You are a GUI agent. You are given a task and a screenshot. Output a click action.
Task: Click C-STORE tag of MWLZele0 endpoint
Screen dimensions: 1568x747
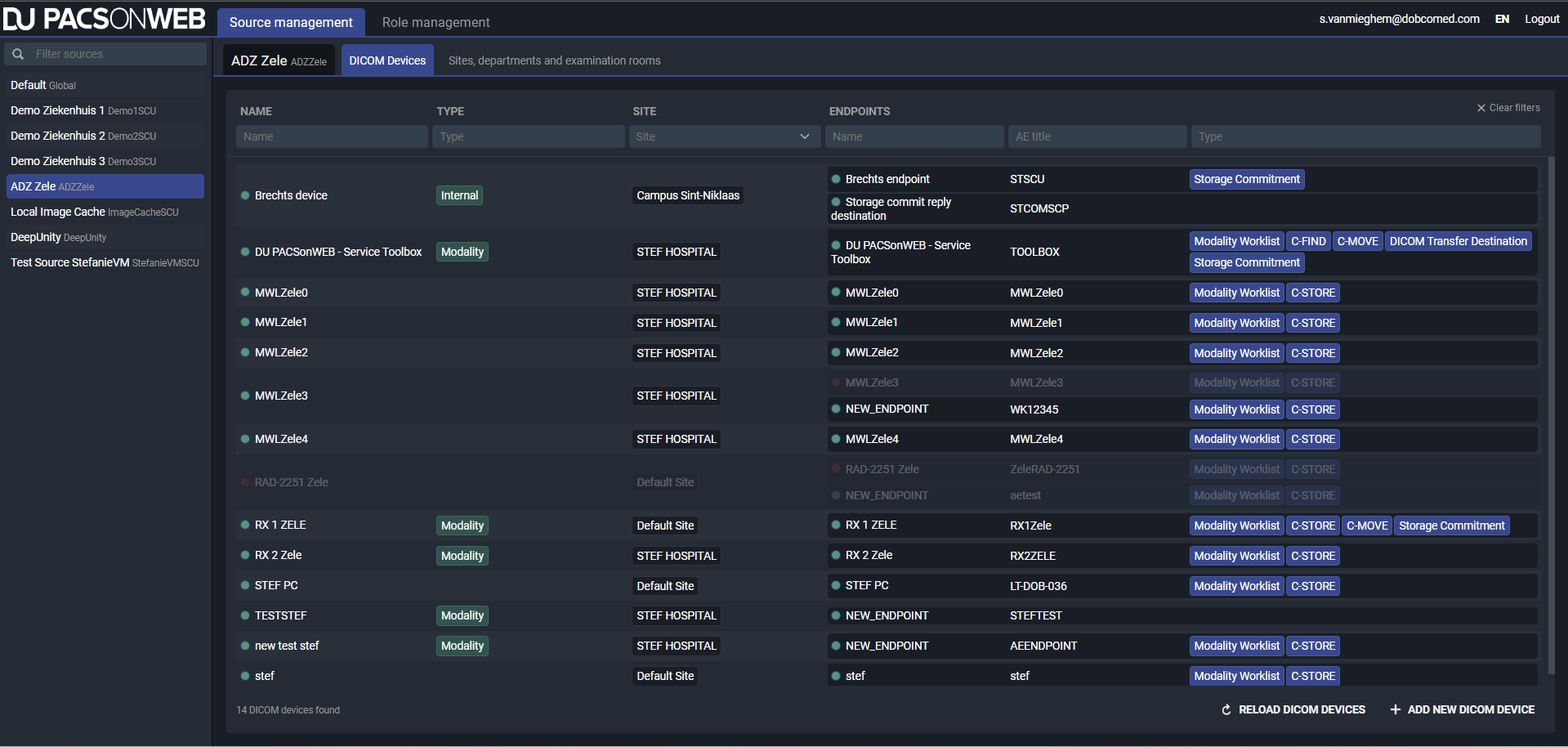[x=1313, y=293]
